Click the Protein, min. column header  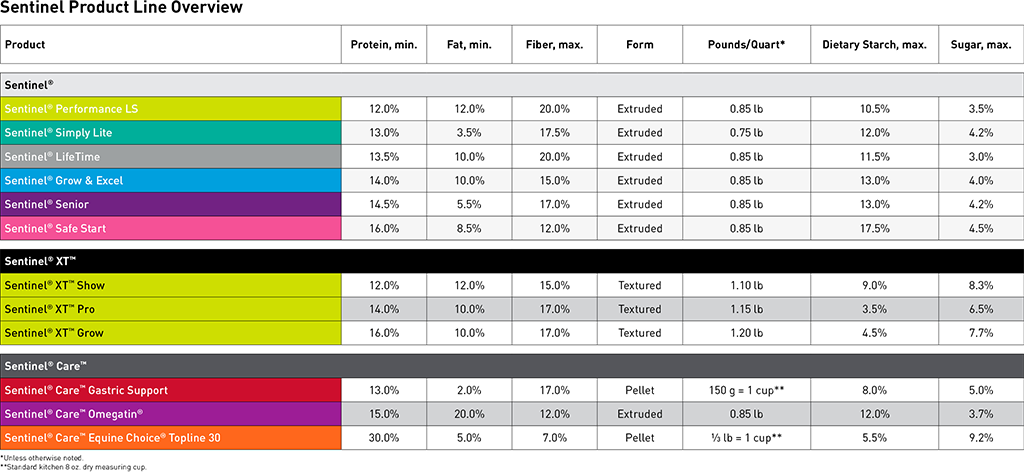click(384, 45)
